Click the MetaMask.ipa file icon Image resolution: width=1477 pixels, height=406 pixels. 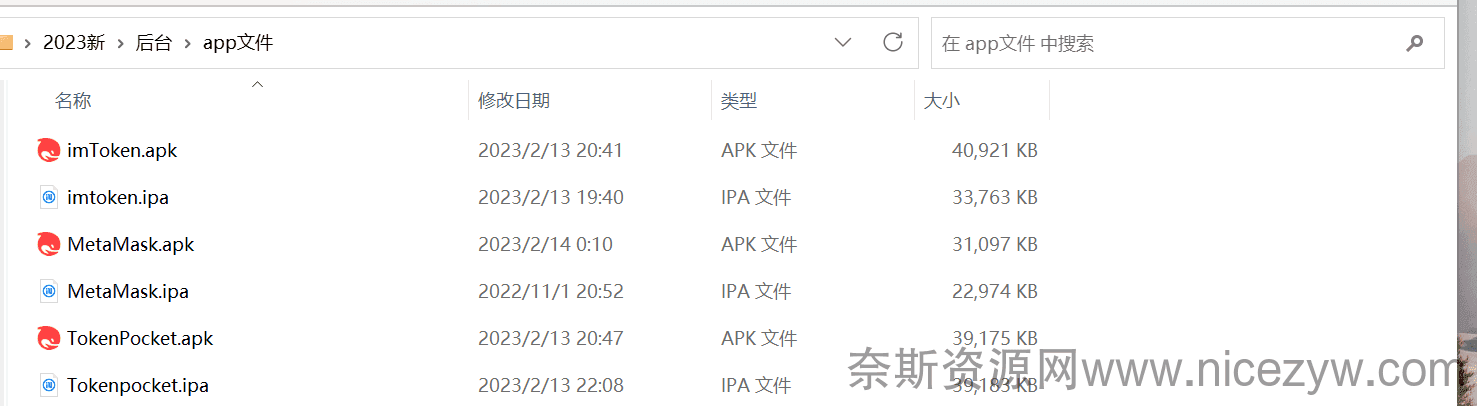point(49,292)
